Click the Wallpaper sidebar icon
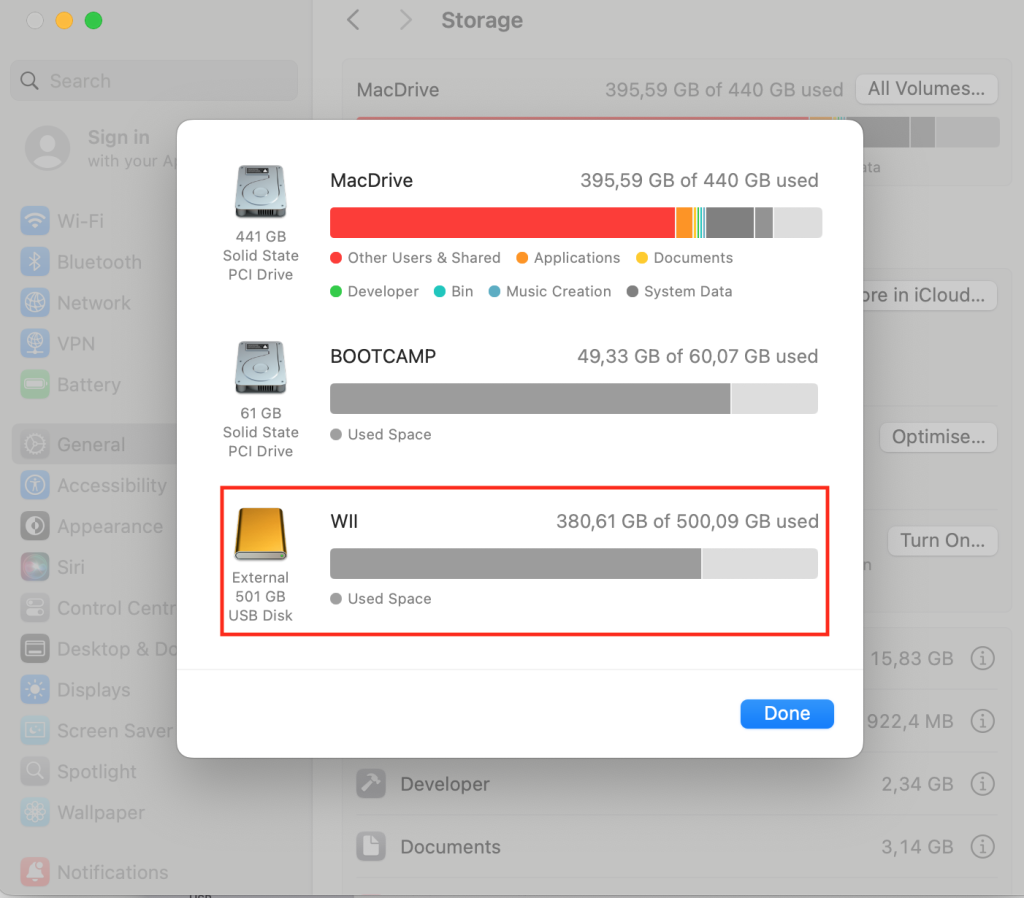The width and height of the screenshot is (1024, 898). coord(35,812)
